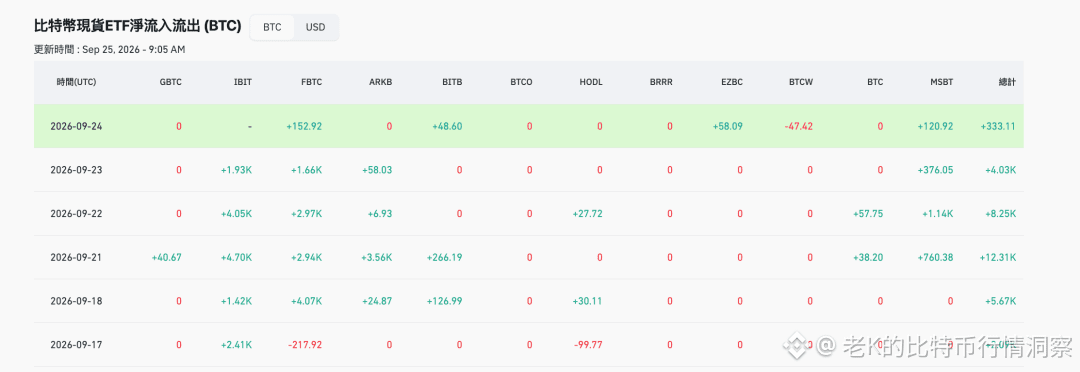Click the HODL column header
This screenshot has height=372, width=1080.
tap(591, 82)
